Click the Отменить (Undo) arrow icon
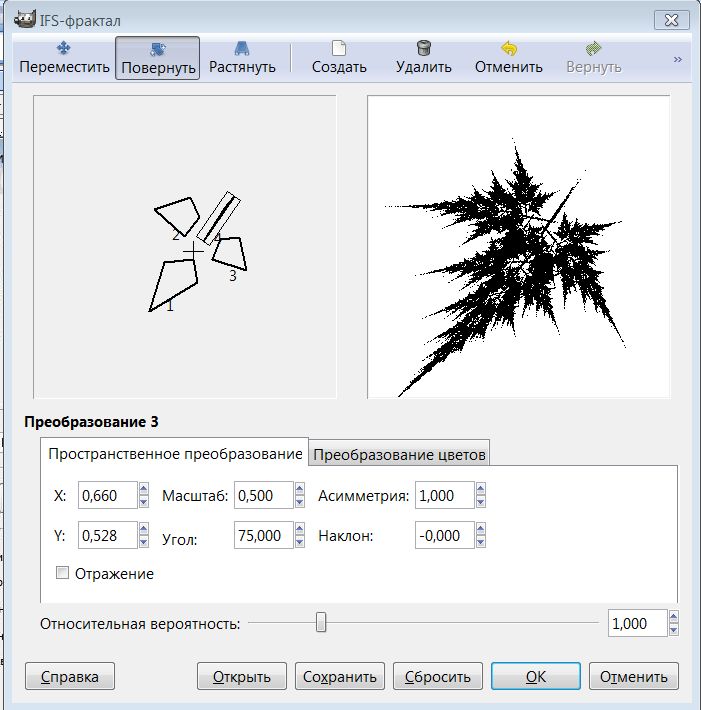The height and width of the screenshot is (710, 701). [508, 48]
